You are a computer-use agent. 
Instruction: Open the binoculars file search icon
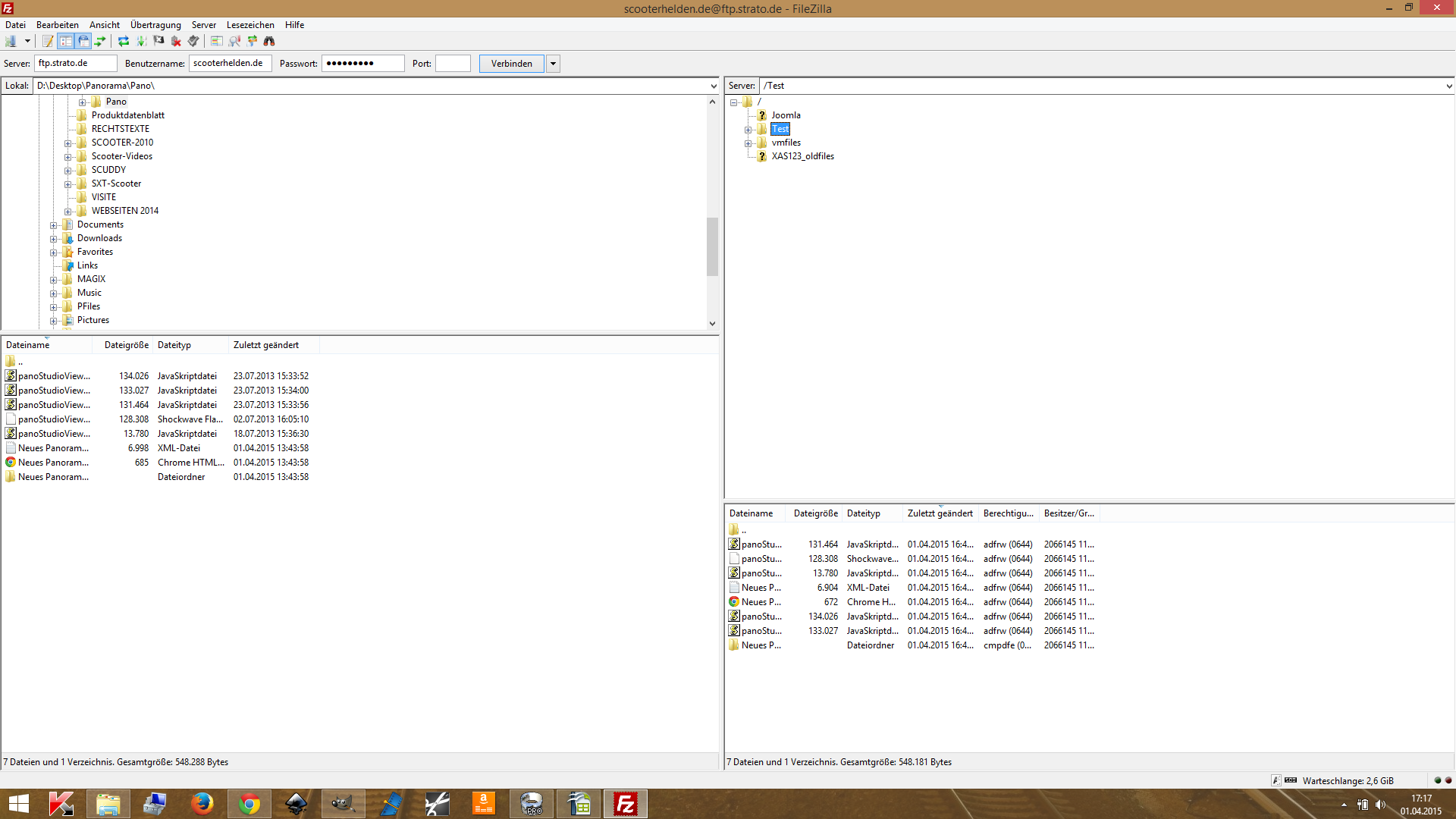(x=269, y=41)
